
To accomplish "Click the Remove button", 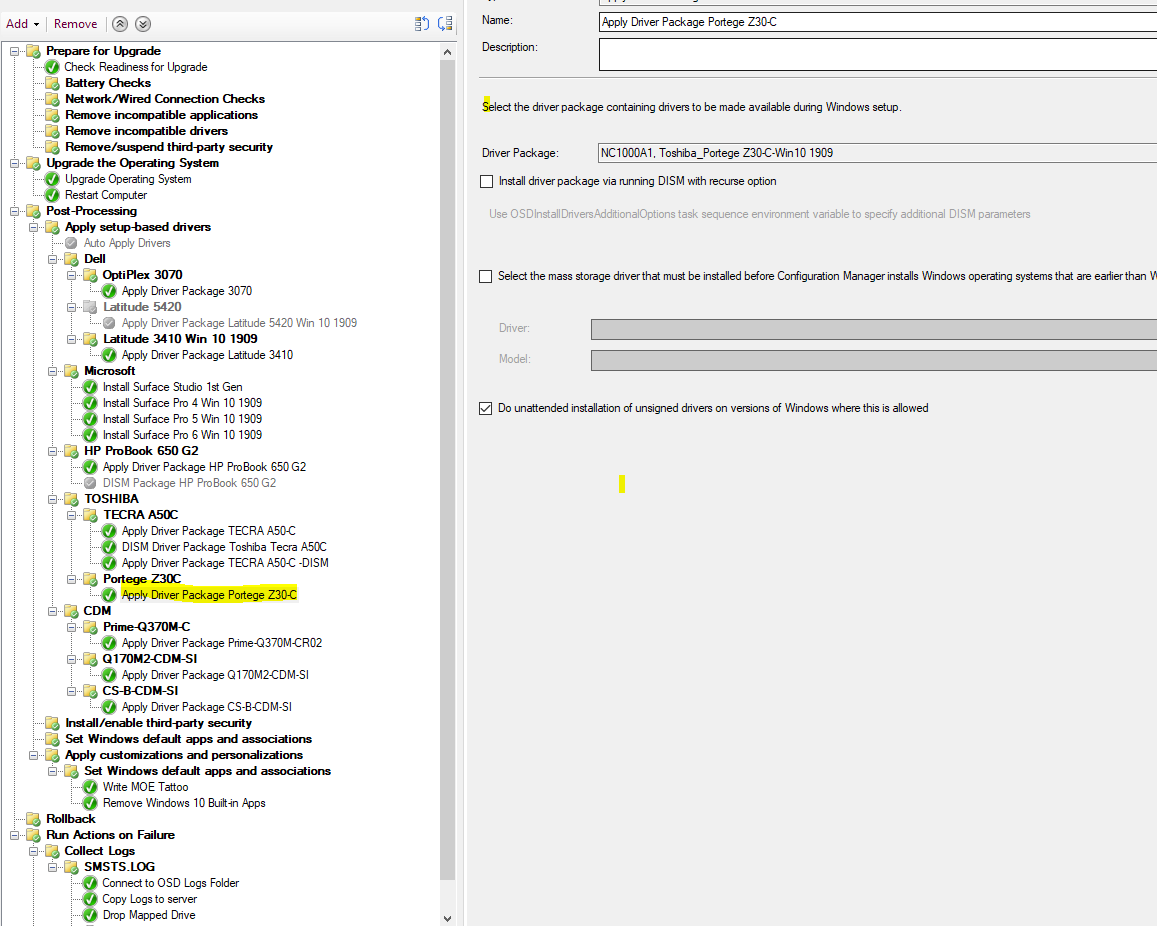I will click(75, 24).
